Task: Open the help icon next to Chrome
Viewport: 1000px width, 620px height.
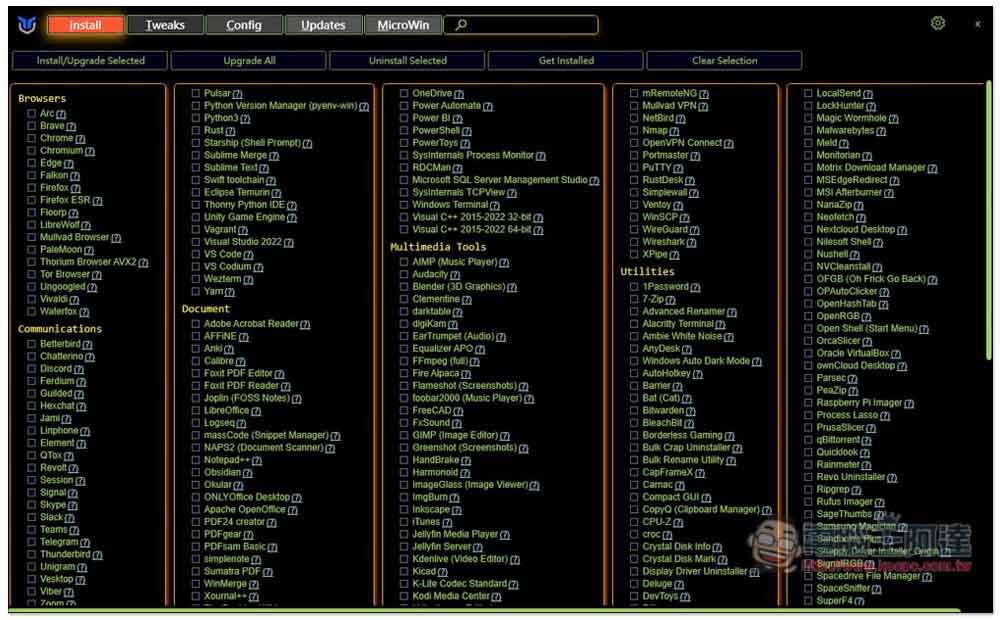Action: point(80,139)
